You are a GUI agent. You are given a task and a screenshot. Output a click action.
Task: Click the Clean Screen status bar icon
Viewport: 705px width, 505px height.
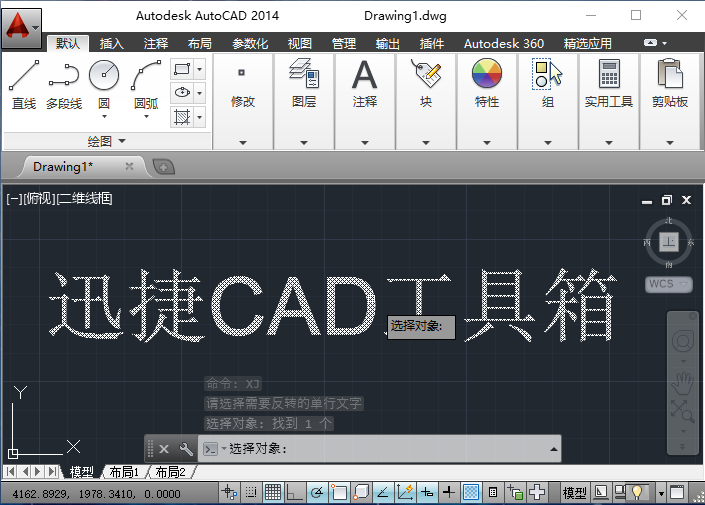click(x=676, y=493)
